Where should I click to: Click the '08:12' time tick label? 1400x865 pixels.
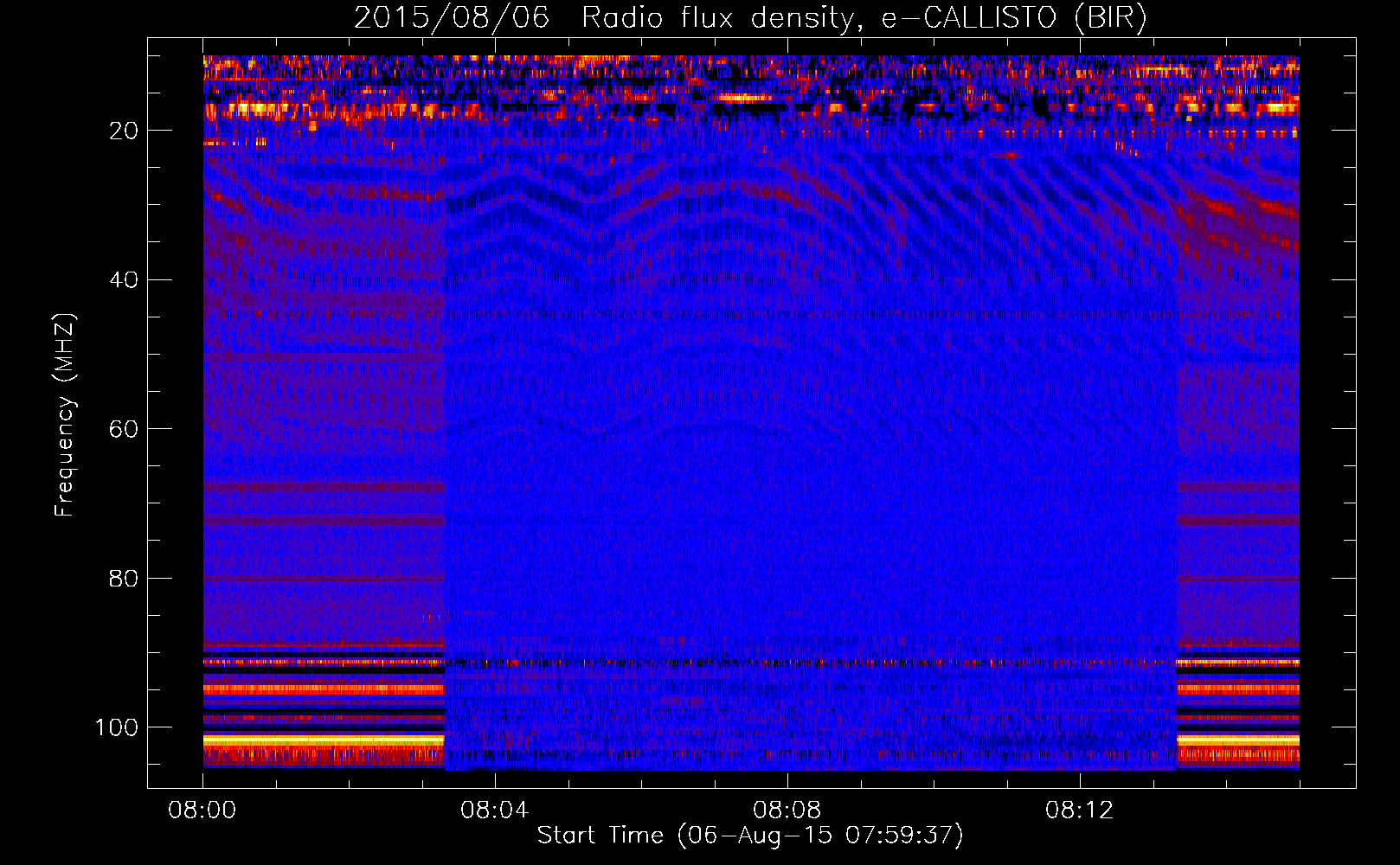(1080, 811)
